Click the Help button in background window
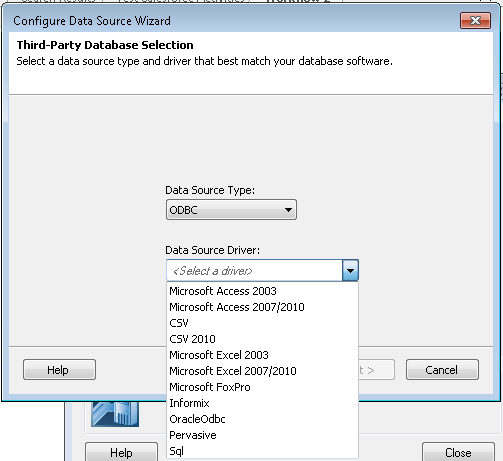The width and height of the screenshot is (503, 461). (121, 452)
